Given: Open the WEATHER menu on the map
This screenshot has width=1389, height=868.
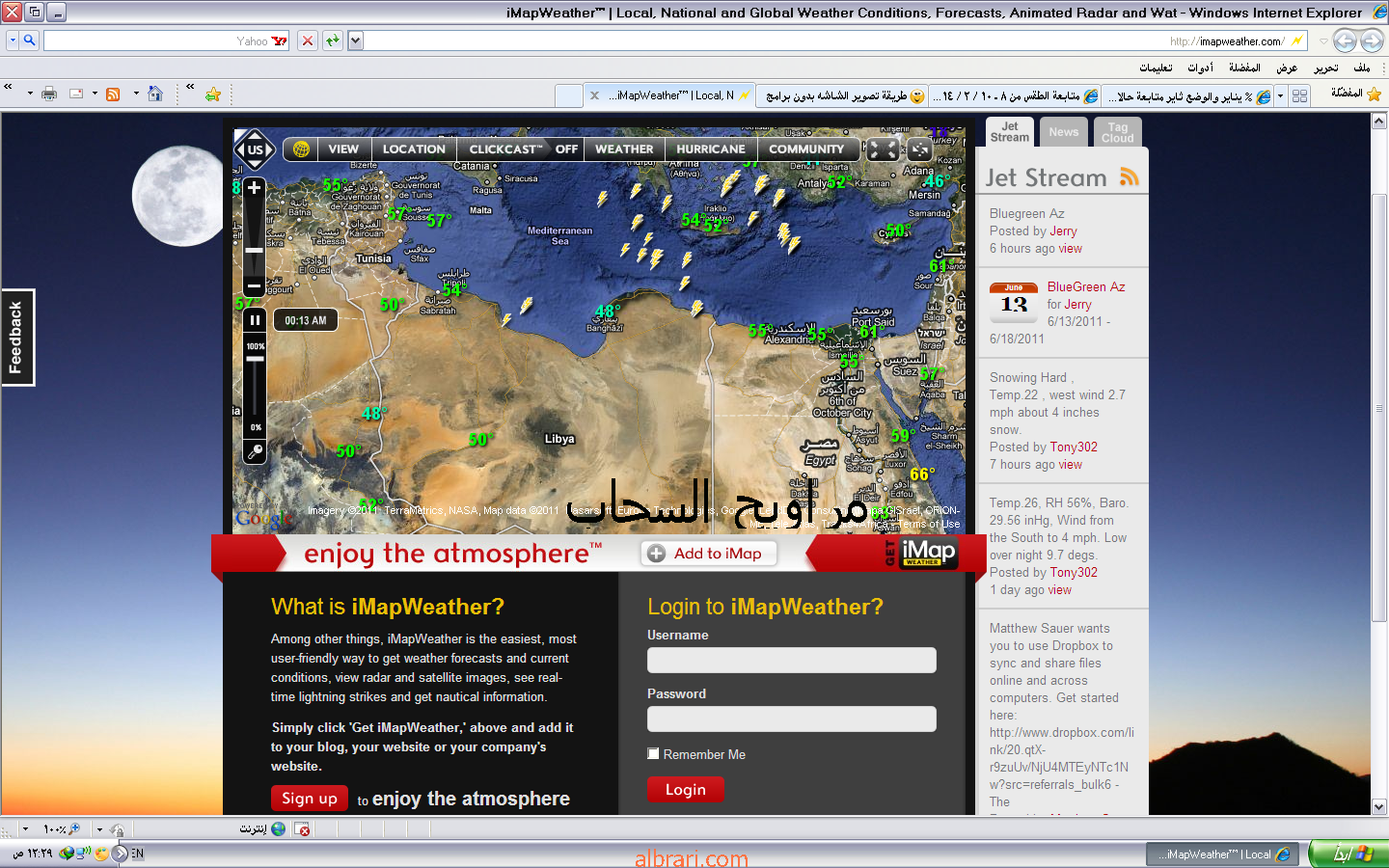Looking at the screenshot, I should 624,149.
